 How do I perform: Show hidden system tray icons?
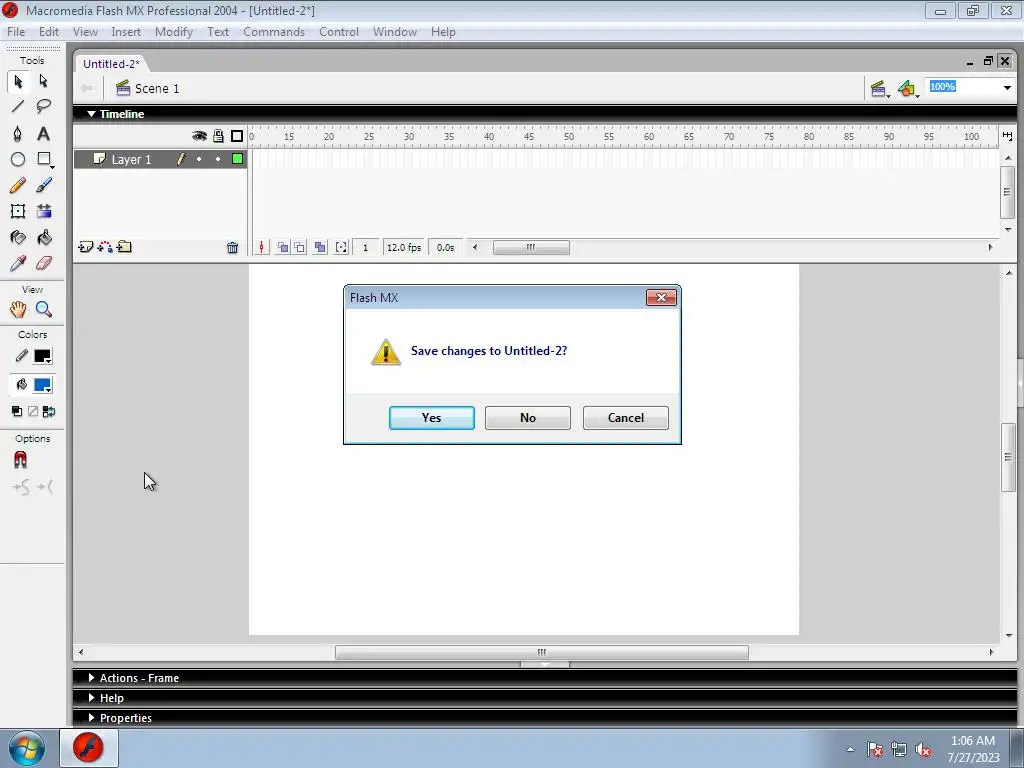(x=850, y=749)
